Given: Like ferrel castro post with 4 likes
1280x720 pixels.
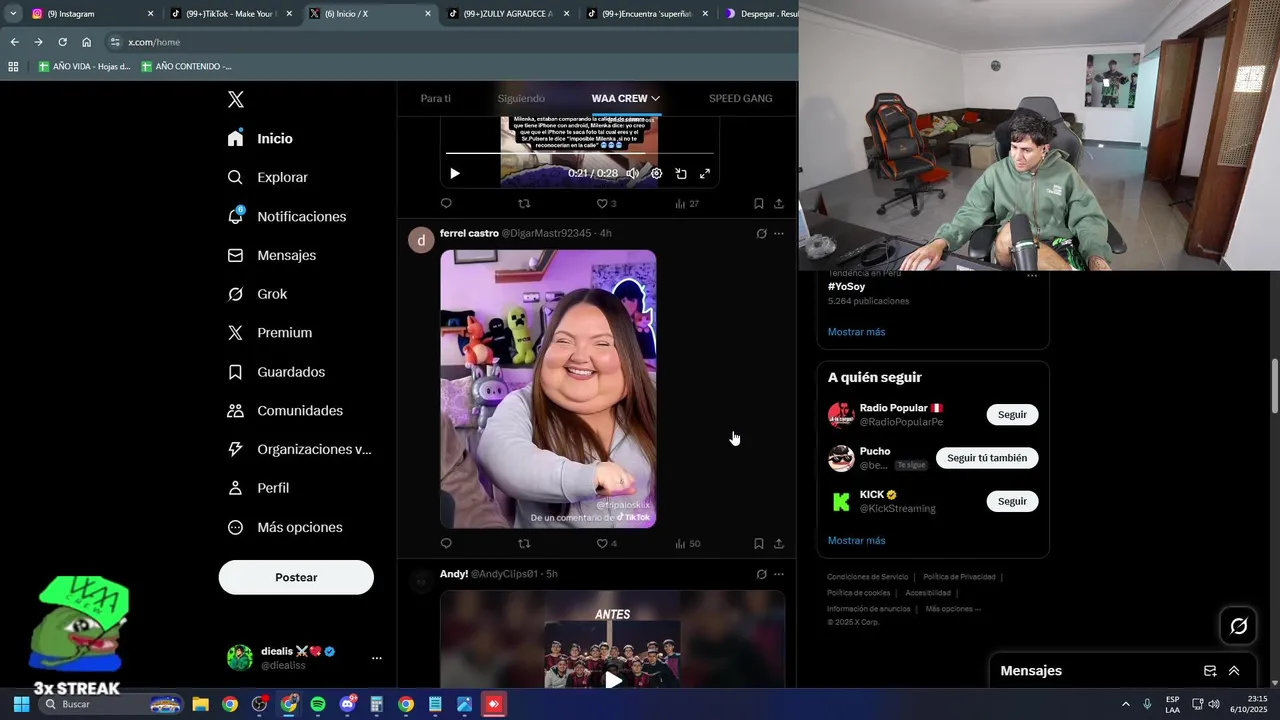Looking at the screenshot, I should (606, 543).
